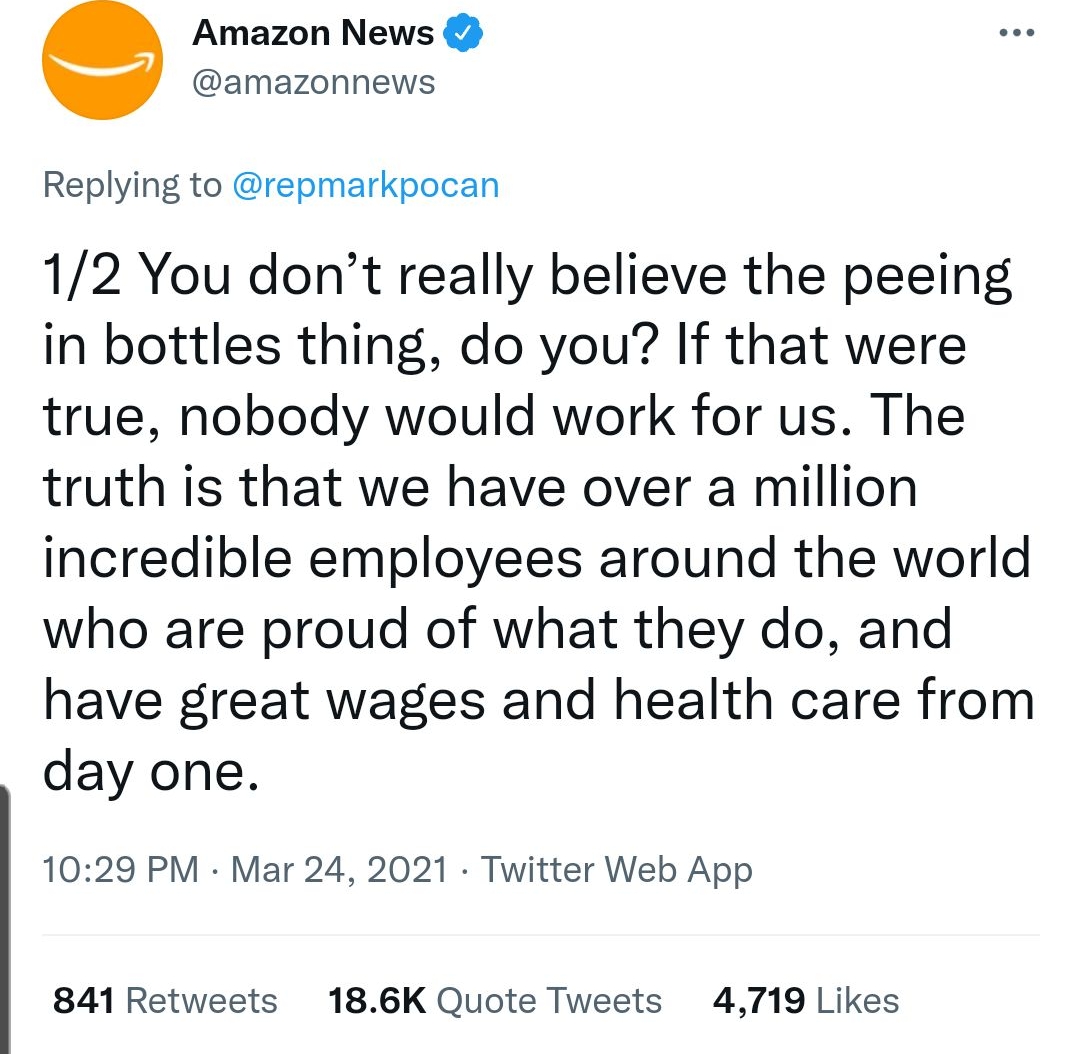View the 18.6K Quote Tweets
This screenshot has height=1054, width=1080.
click(495, 1000)
